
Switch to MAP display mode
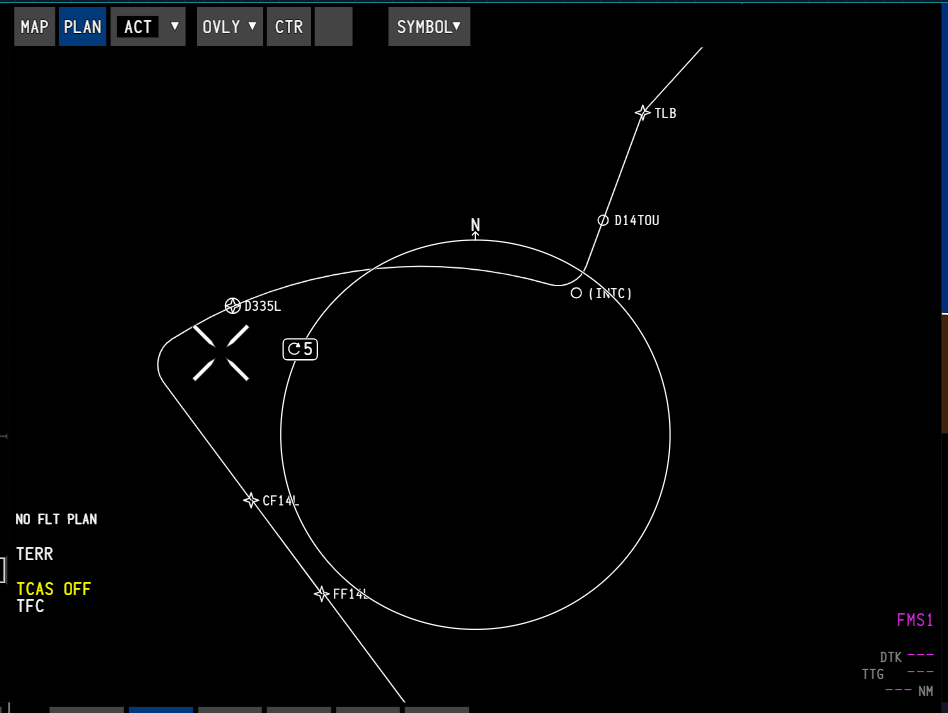[34, 27]
